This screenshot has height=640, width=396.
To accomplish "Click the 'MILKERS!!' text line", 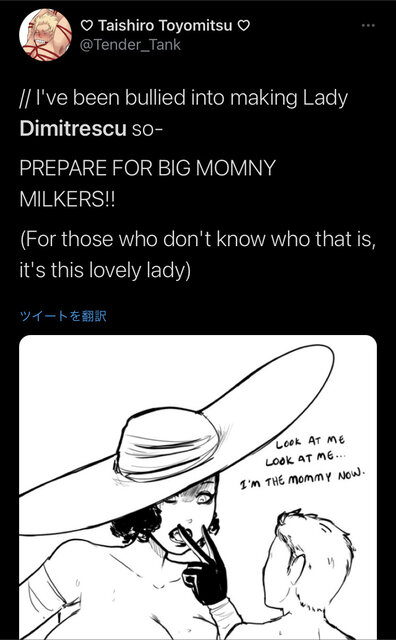I will (67, 199).
